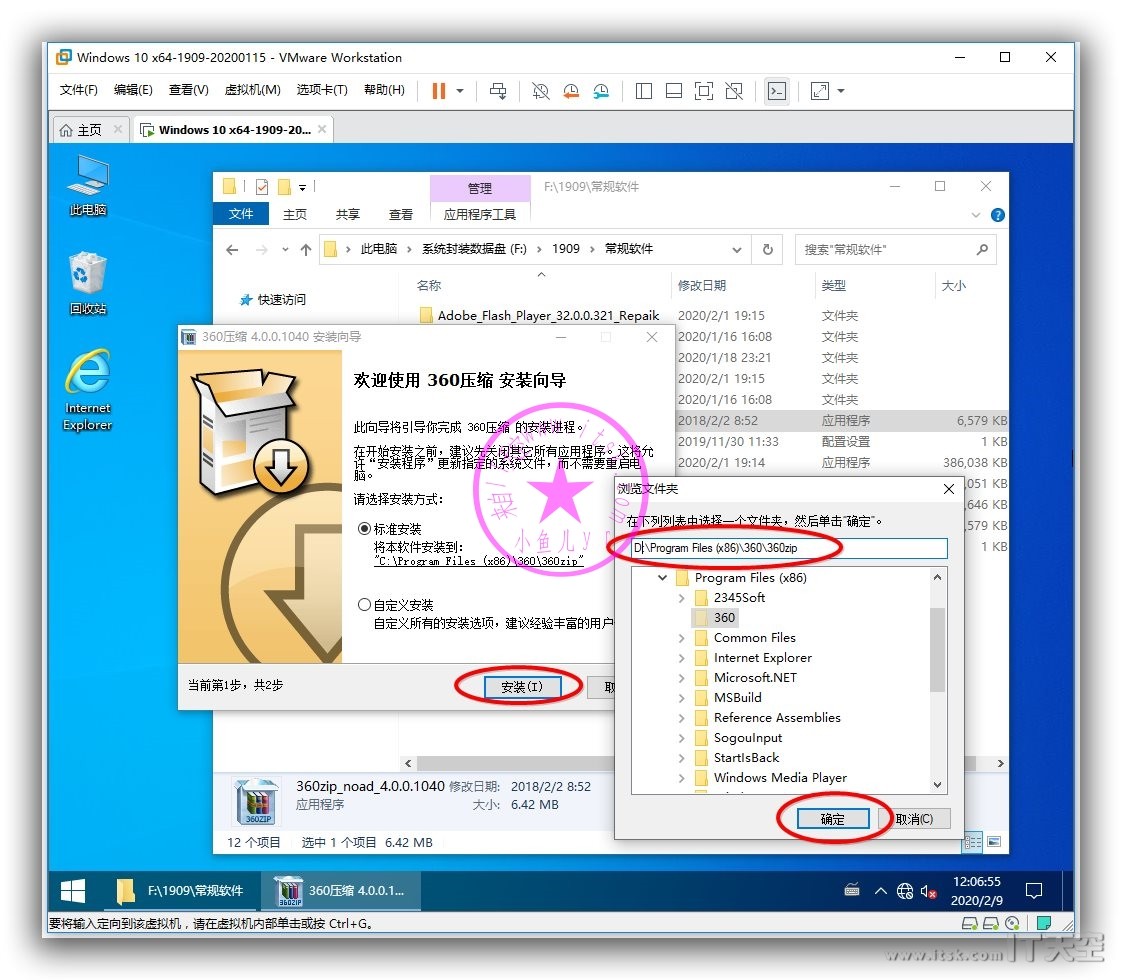Choose the 自定义安装 radio option
The height and width of the screenshot is (980, 1122).
tap(364, 605)
